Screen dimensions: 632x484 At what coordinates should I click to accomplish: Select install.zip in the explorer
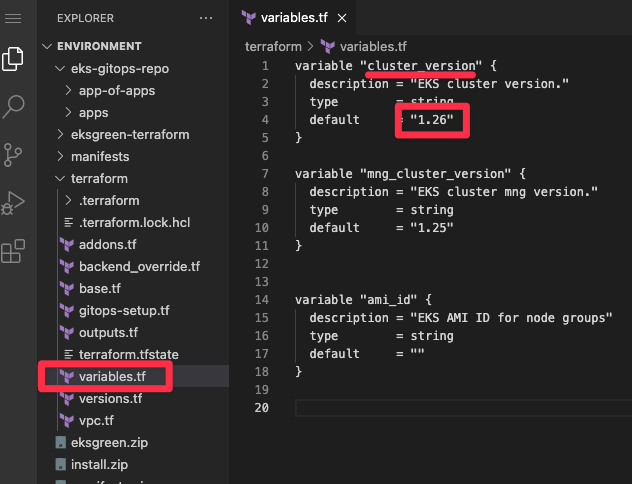pos(99,464)
